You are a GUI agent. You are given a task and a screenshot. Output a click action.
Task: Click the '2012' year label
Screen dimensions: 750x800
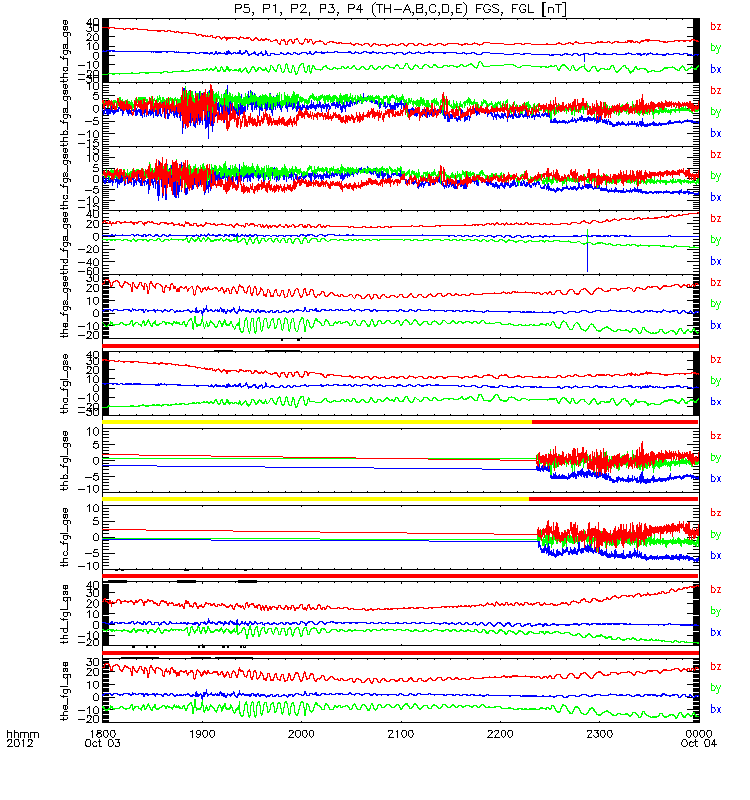(20, 743)
